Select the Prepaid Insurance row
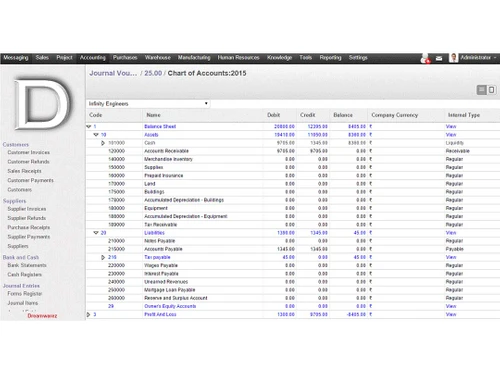This screenshot has width=500, height=375. coord(293,176)
